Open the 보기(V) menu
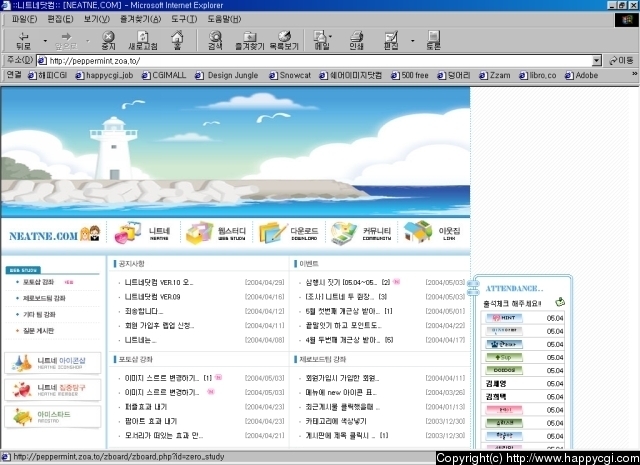Image resolution: width=640 pixels, height=465 pixels. 97,19
